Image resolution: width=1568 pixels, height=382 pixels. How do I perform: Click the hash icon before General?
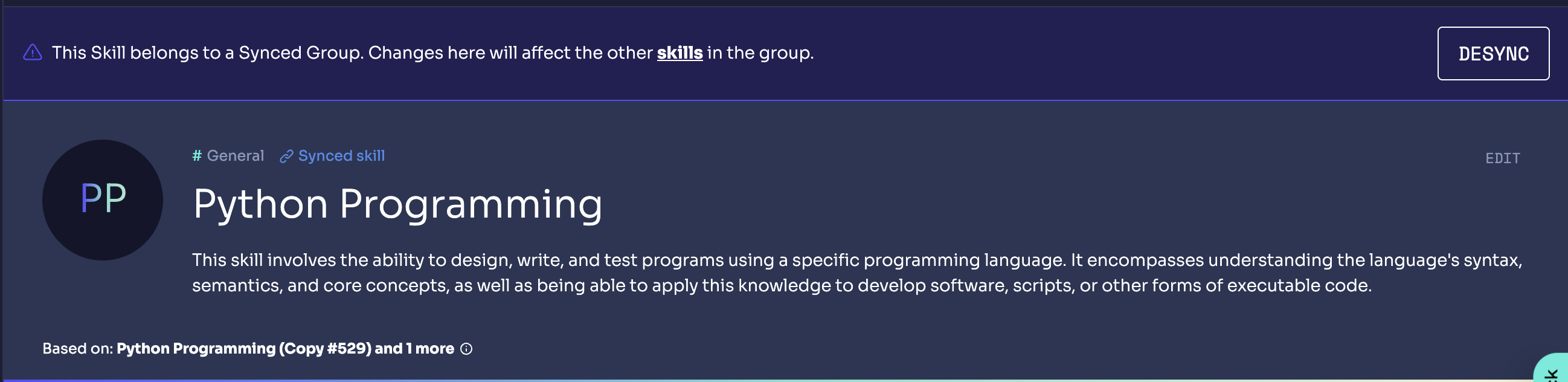click(197, 156)
